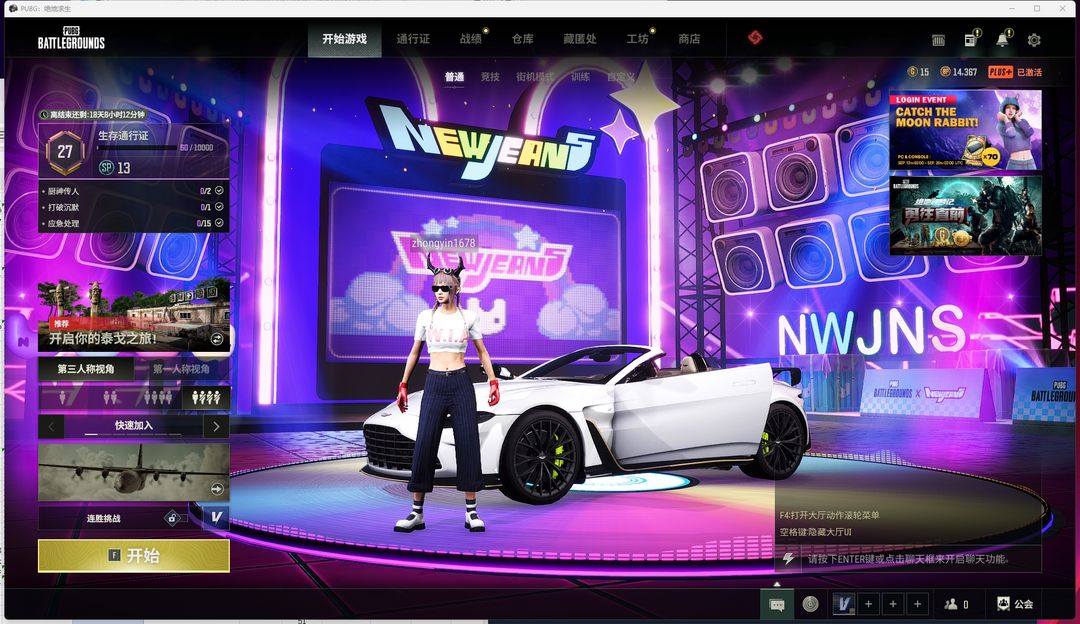Expand the chat panel with up arrow
1080x624 pixels.
click(777, 584)
